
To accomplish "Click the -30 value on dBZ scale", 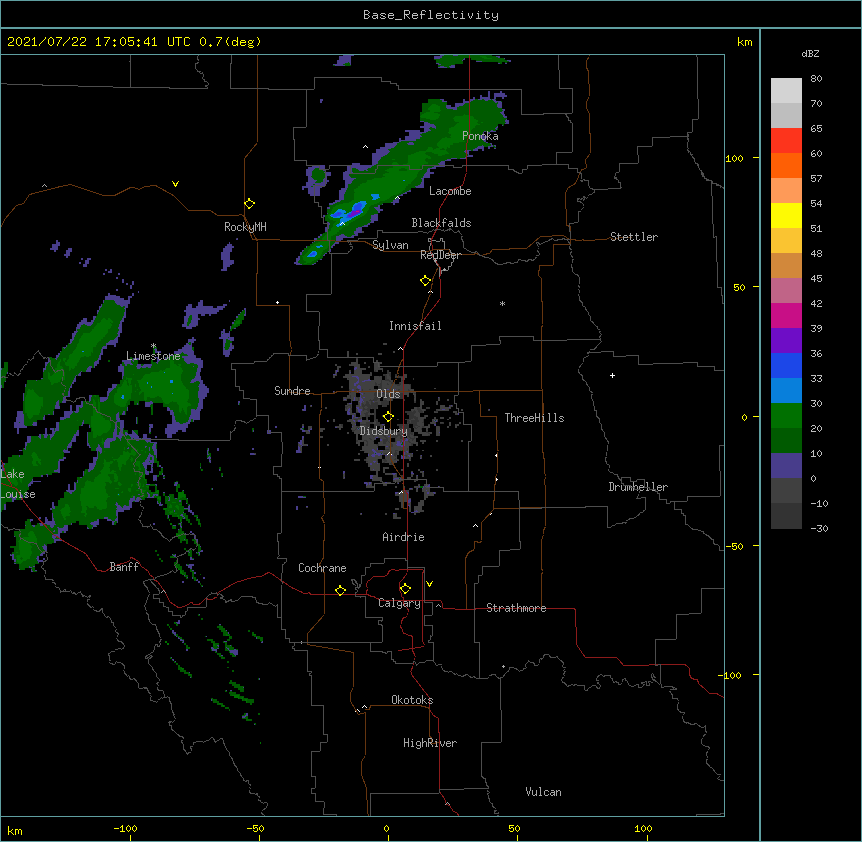I will [819, 528].
